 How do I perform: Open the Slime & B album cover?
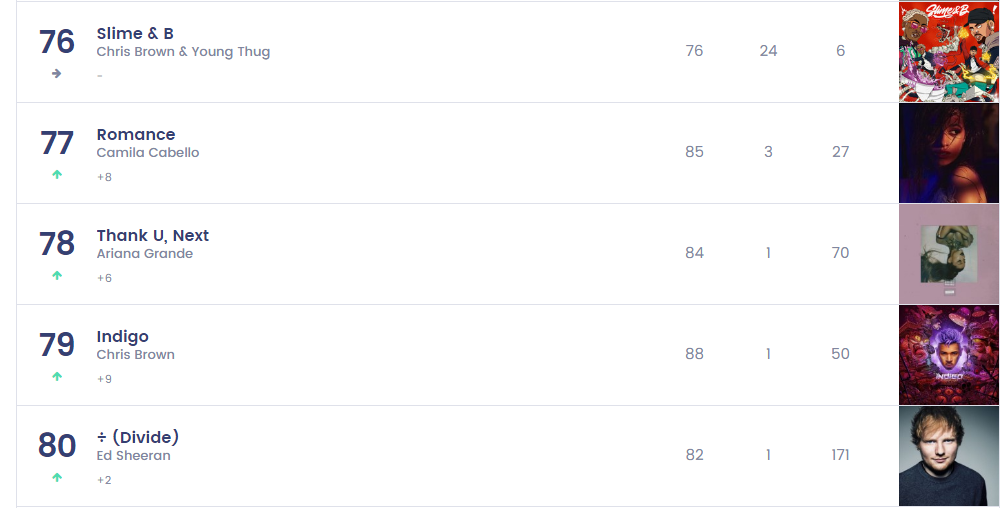click(948, 52)
